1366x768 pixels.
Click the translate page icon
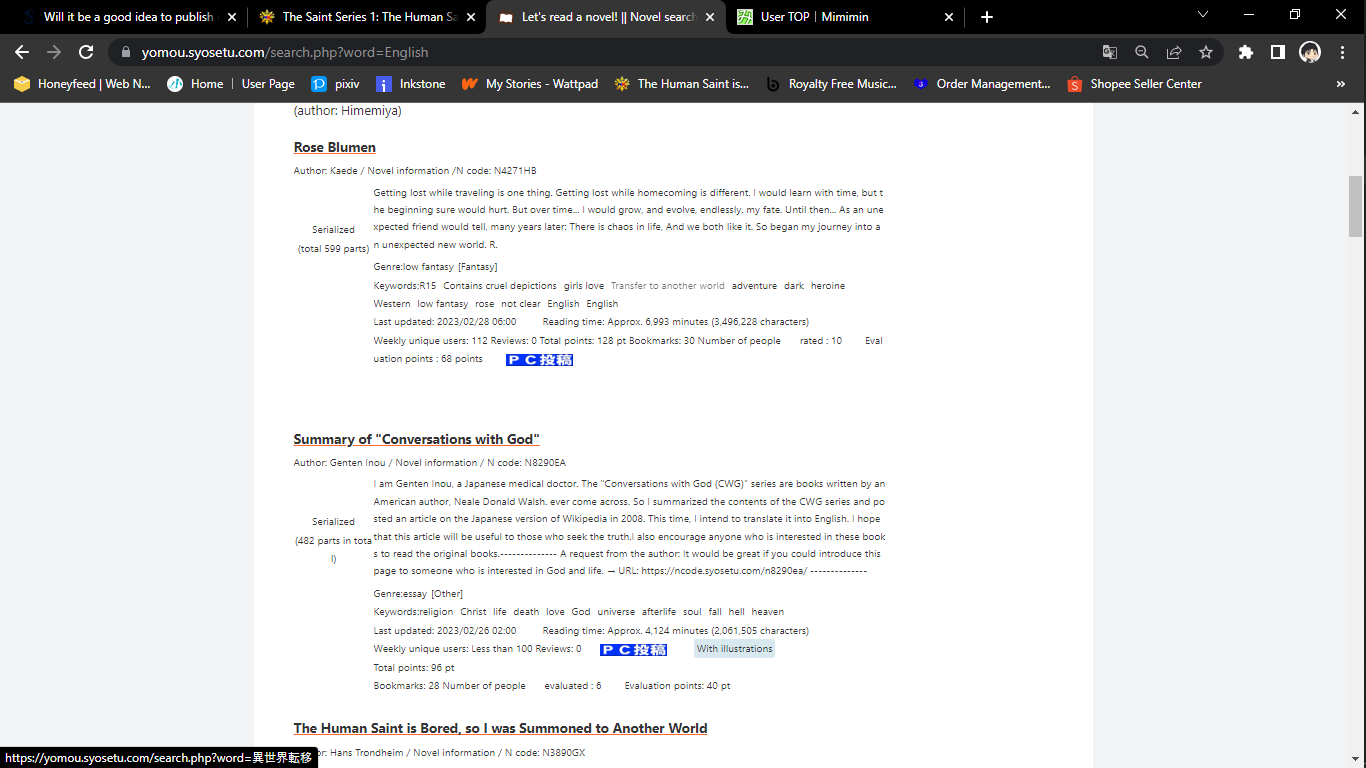pos(1110,52)
